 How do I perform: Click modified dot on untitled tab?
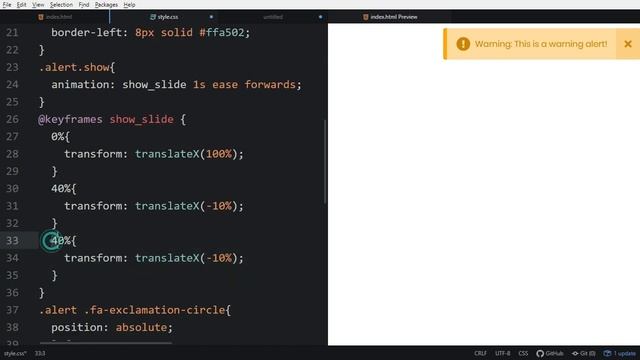pyautogui.click(x=320, y=17)
